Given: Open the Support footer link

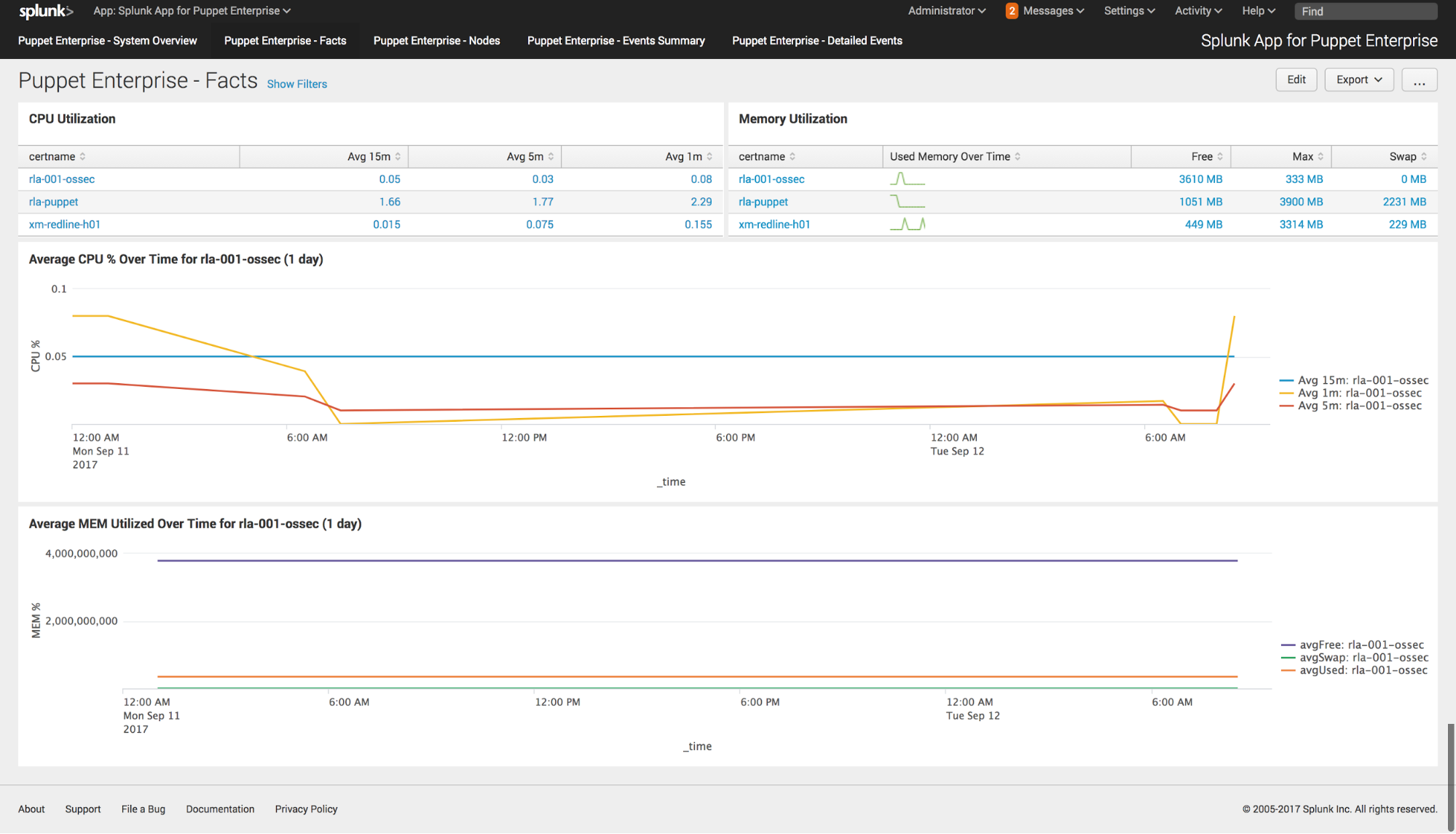Looking at the screenshot, I should pos(83,809).
